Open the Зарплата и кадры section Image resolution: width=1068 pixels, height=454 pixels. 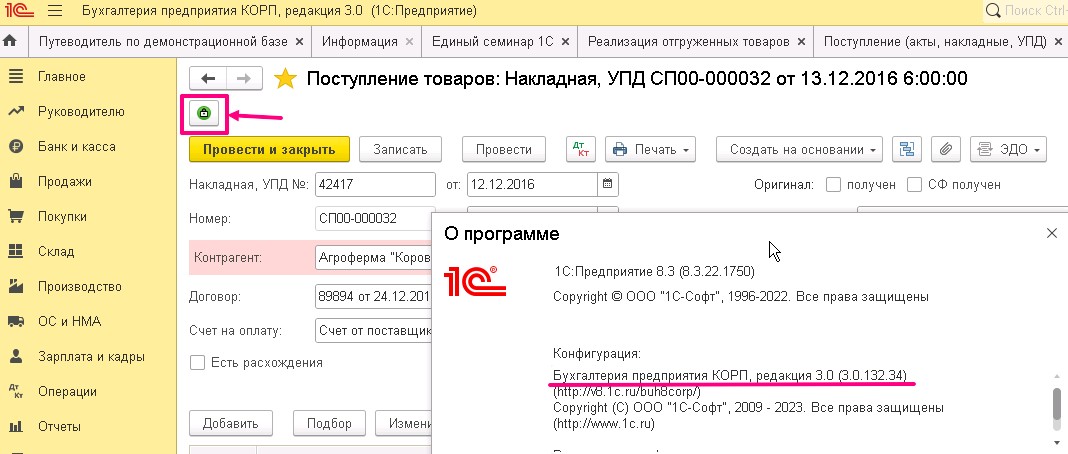pos(89,357)
